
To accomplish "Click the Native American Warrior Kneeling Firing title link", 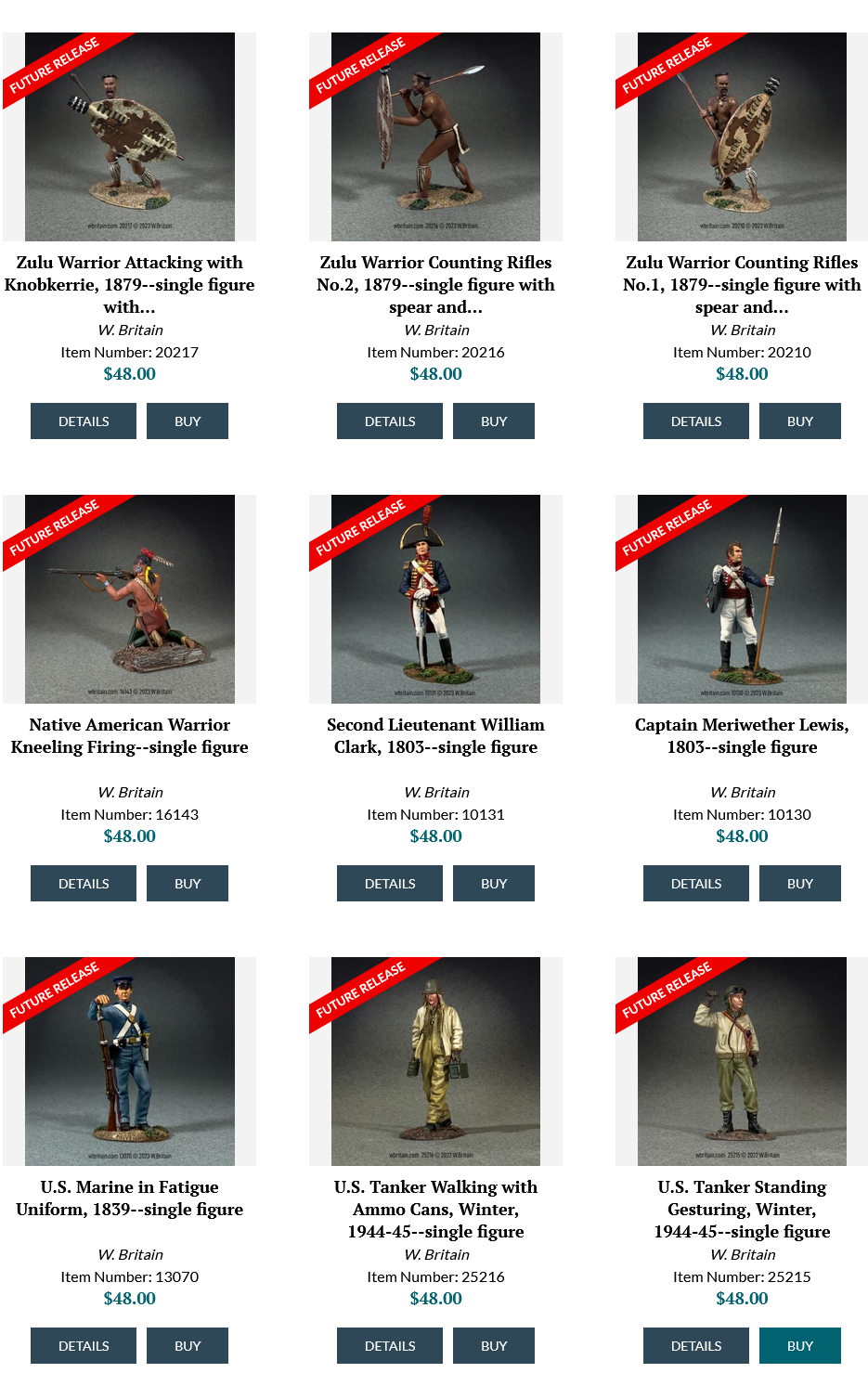I will tap(129, 736).
